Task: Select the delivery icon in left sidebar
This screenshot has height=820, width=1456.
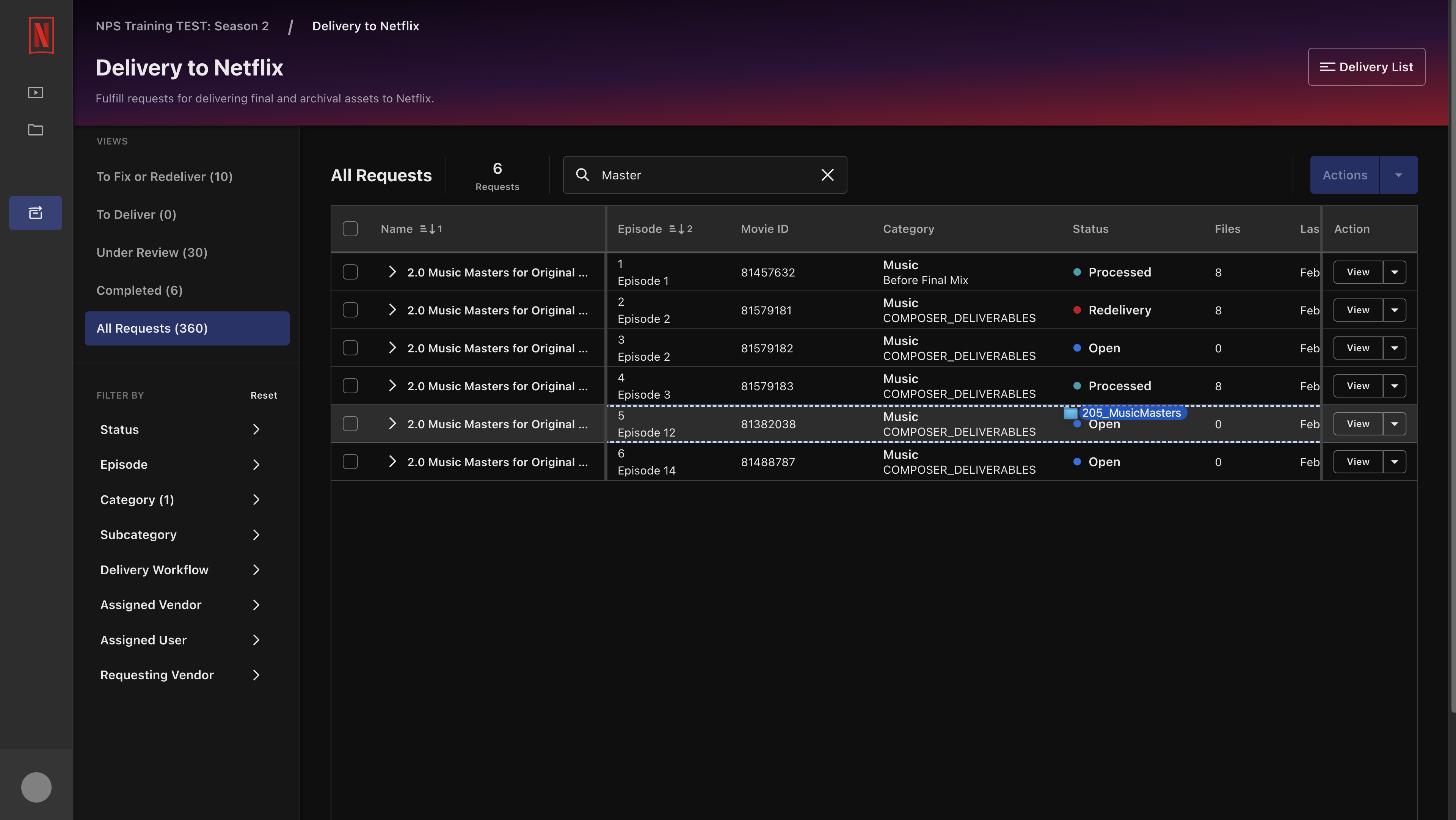Action: tap(36, 213)
